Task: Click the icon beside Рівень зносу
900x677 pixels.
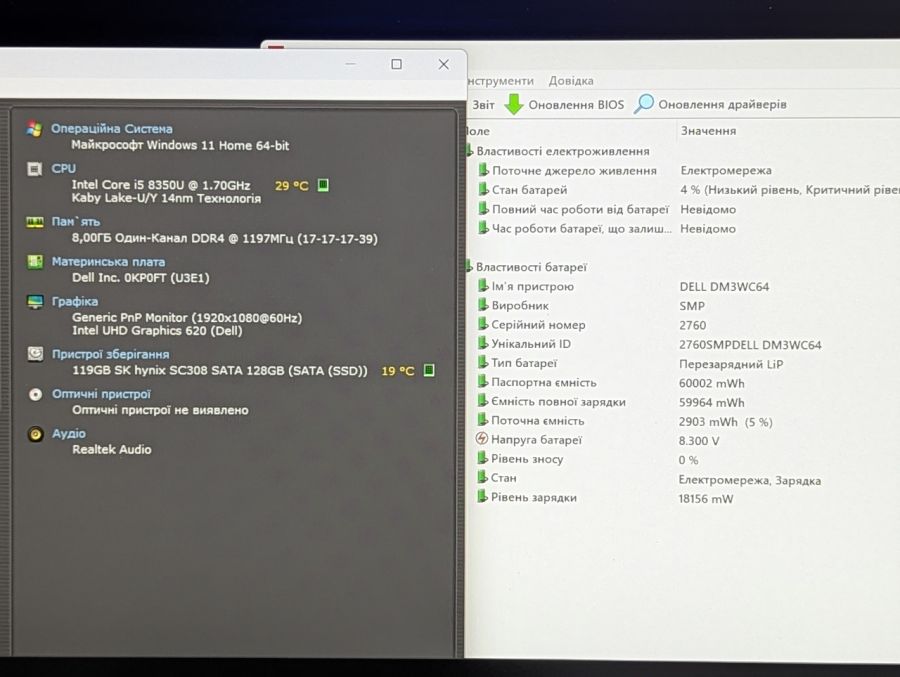Action: [482, 458]
